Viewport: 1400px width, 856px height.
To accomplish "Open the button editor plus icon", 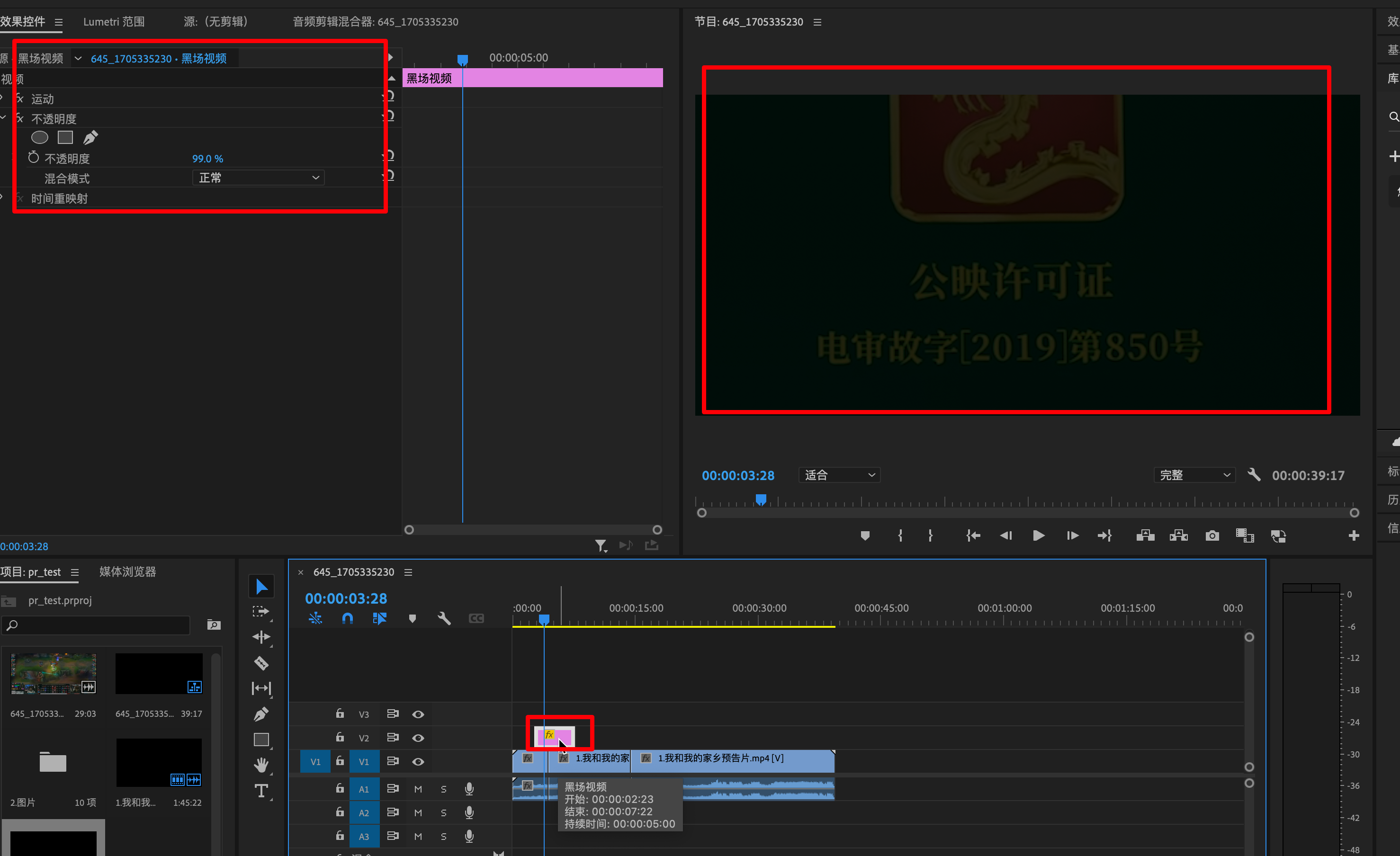I will [1354, 535].
